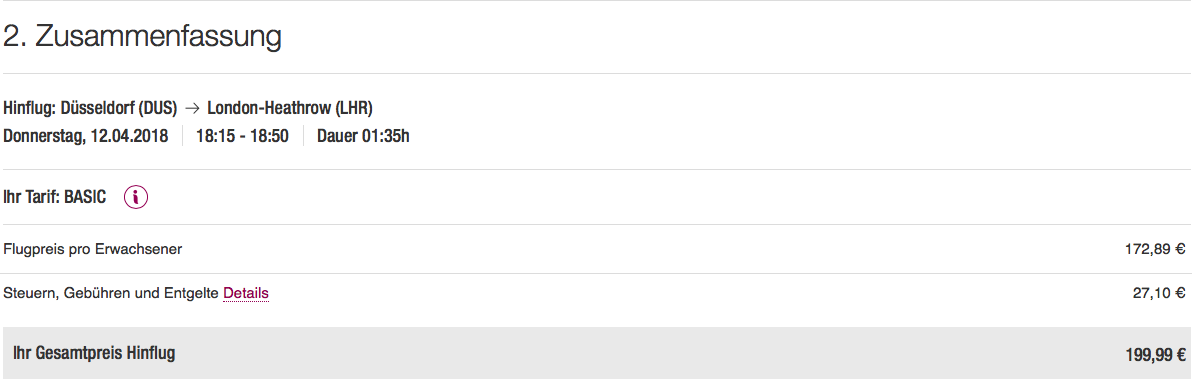The image size is (1192, 379).
Task: Click the Dauer 01:35h duration text
Action: (363, 137)
